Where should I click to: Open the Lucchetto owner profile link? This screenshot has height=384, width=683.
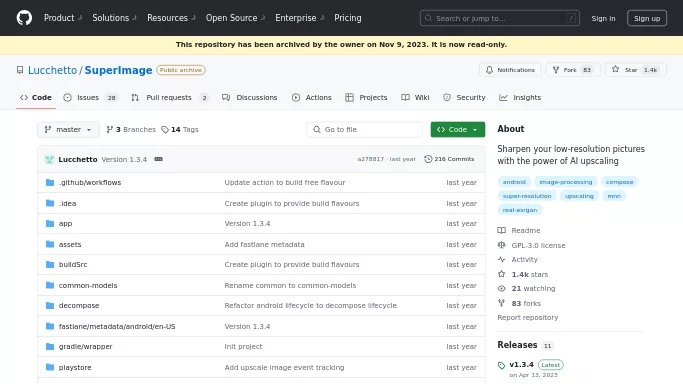pyautogui.click(x=52, y=70)
